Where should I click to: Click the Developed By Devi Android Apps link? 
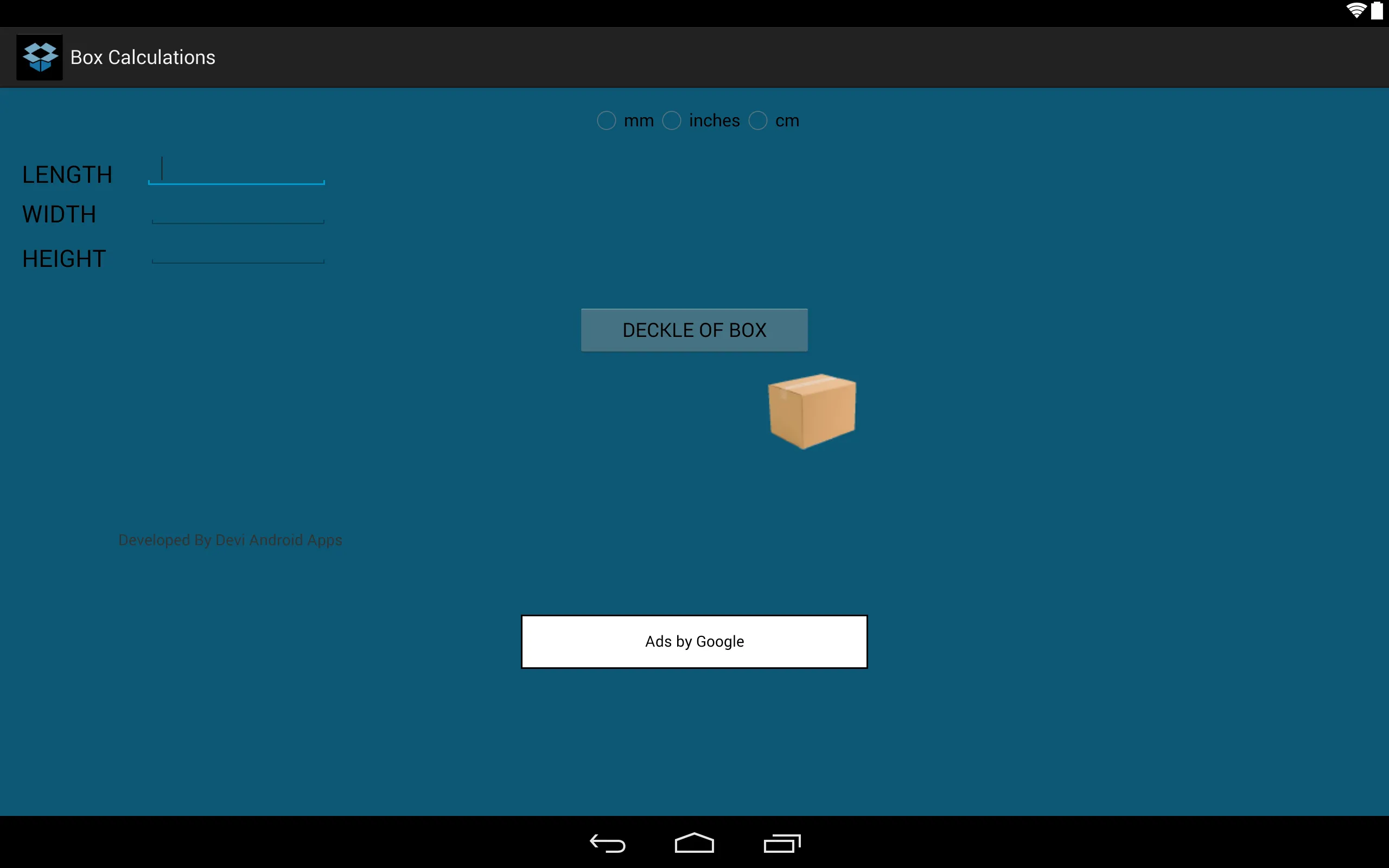pyautogui.click(x=230, y=540)
